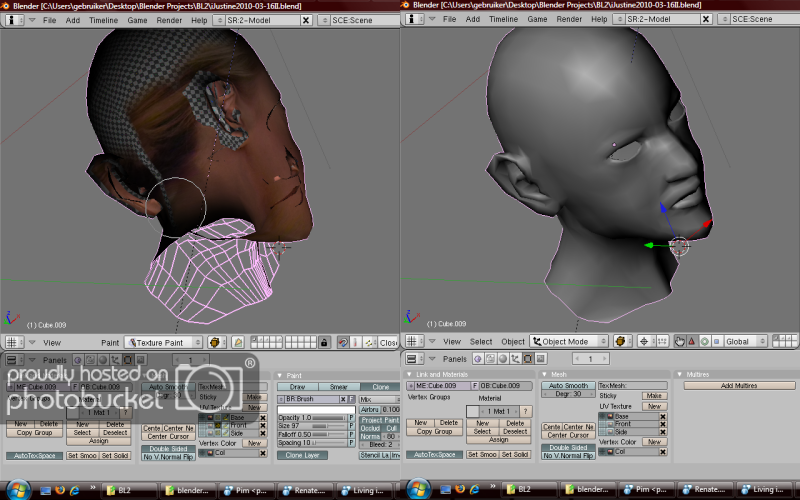Open Select menu in right 3D view header

coord(481,341)
